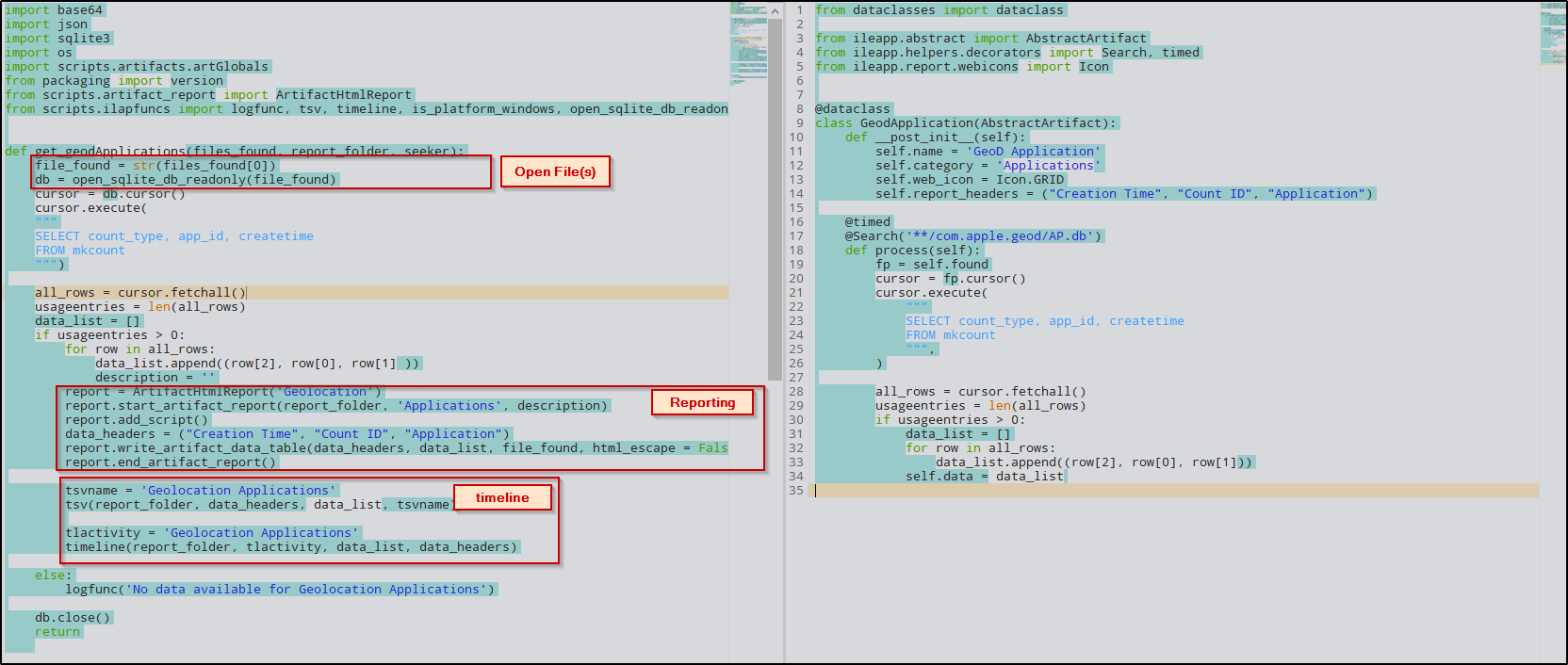Click the 'import base64' line
The height and width of the screenshot is (665, 1568).
54,10
